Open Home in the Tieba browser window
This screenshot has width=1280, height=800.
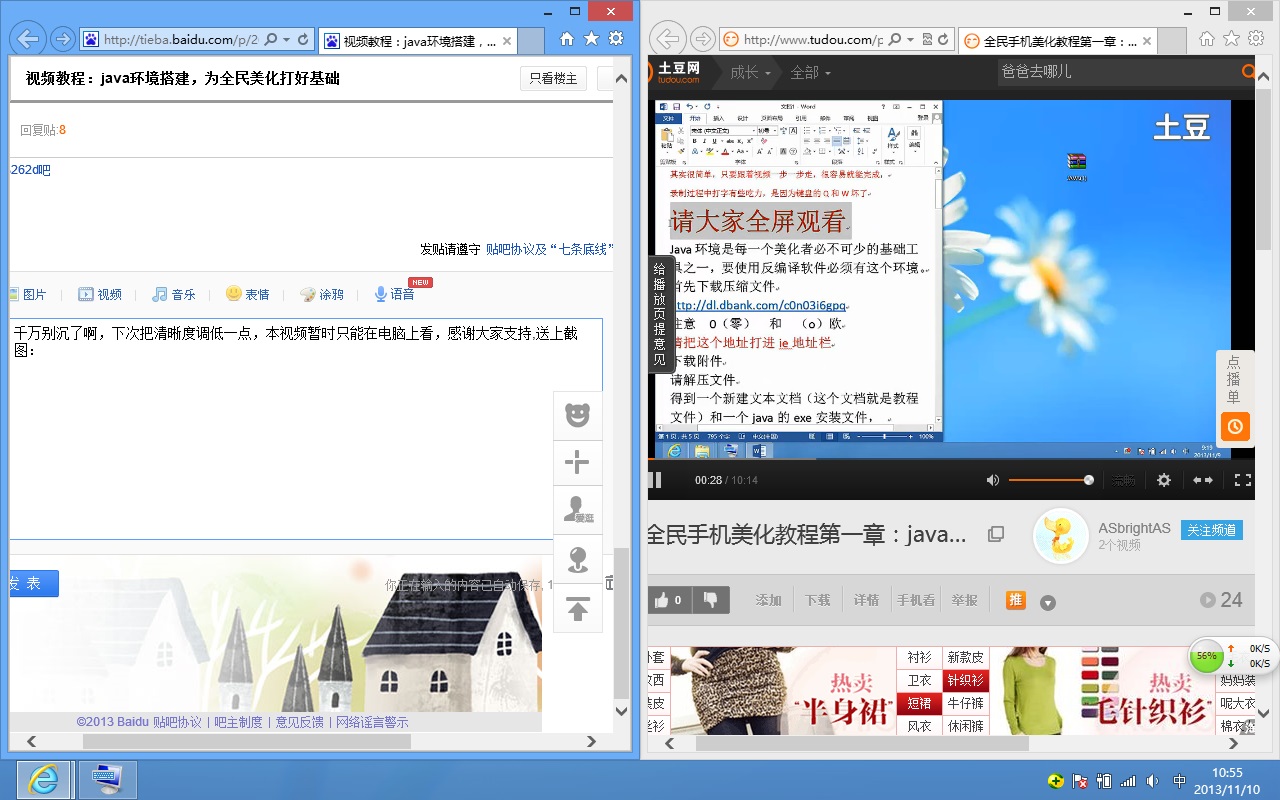point(567,39)
